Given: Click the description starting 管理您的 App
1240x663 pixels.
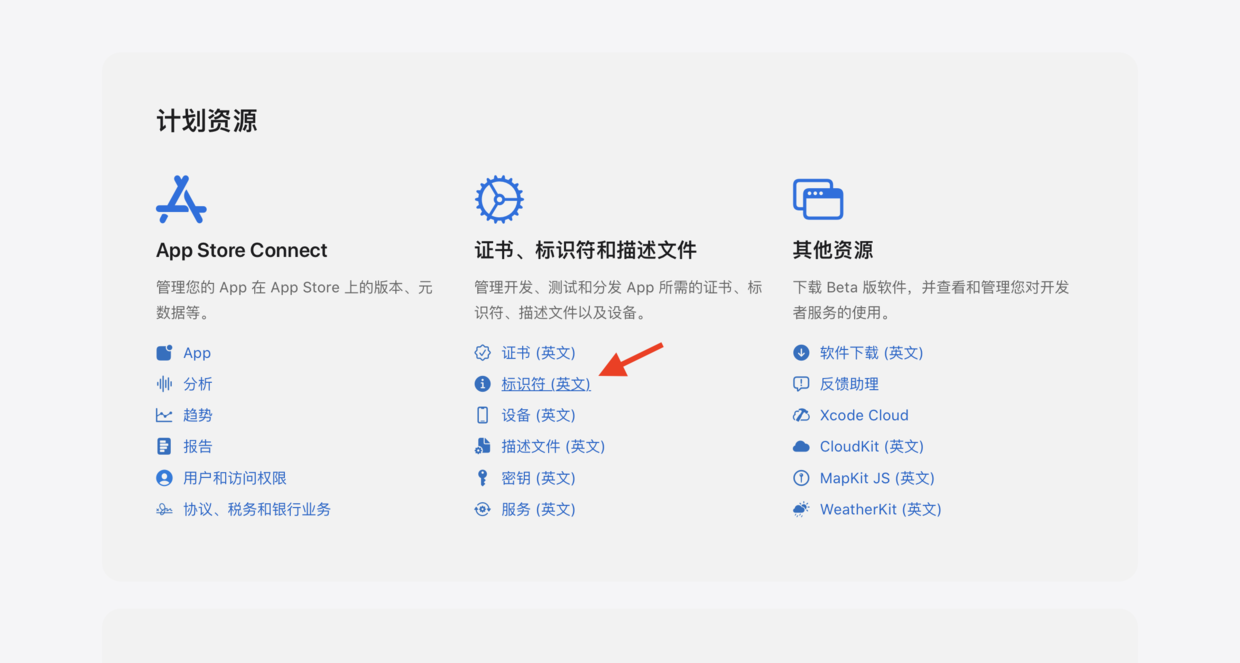Looking at the screenshot, I should [295, 300].
